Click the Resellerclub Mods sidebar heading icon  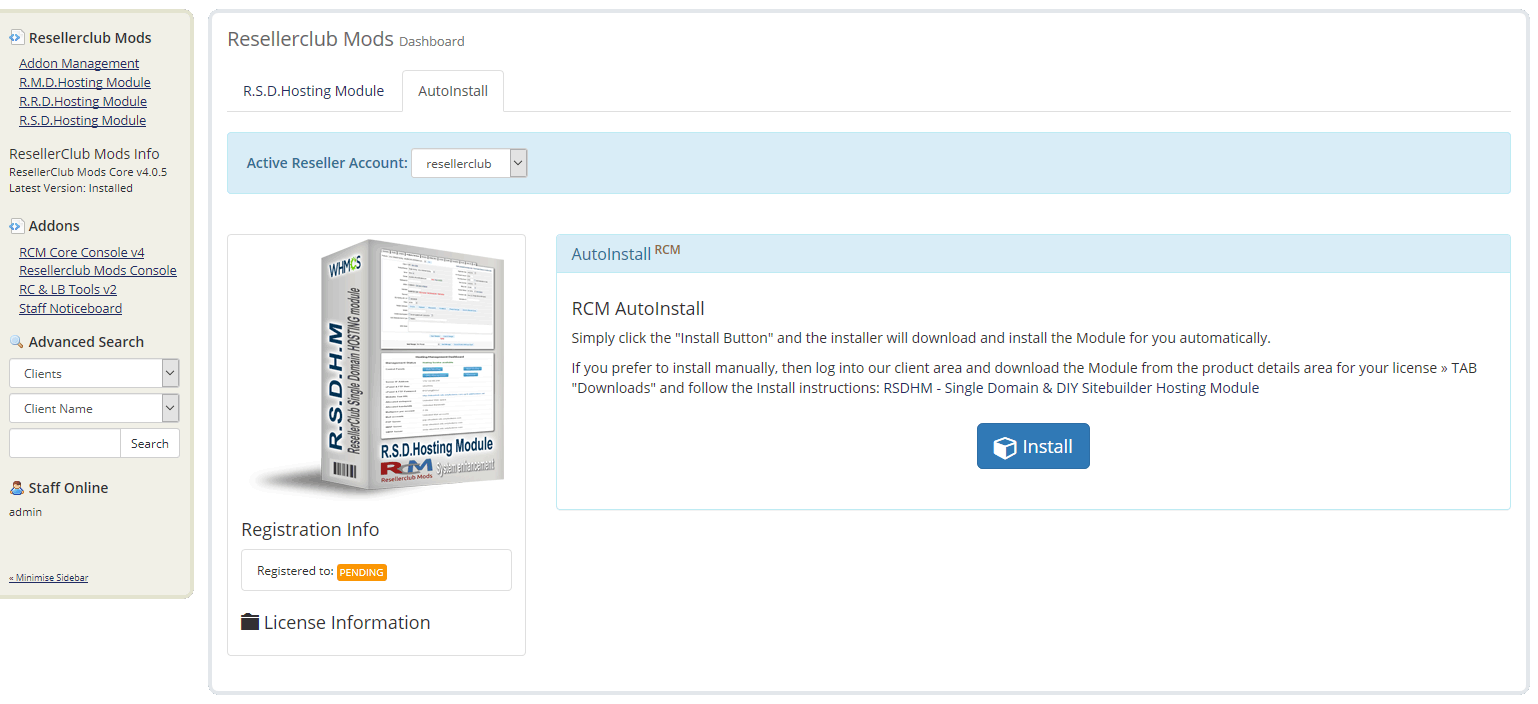tap(16, 38)
